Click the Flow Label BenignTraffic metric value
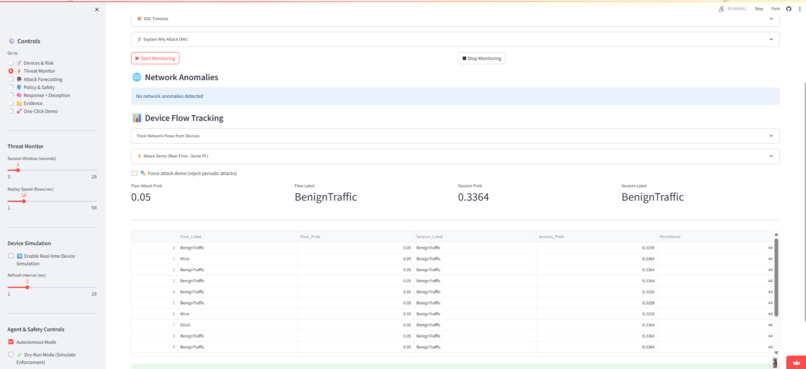The height and width of the screenshot is (369, 806). tap(326, 197)
